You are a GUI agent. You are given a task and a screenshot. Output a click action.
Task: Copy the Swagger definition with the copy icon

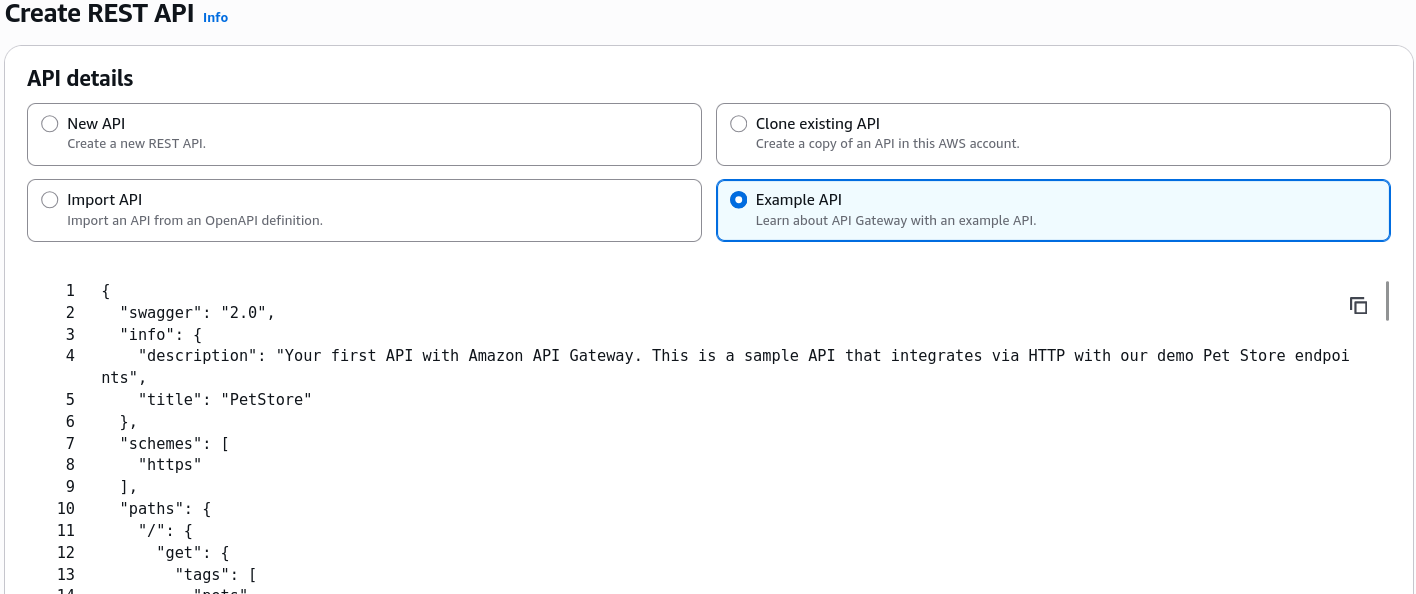point(1358,306)
